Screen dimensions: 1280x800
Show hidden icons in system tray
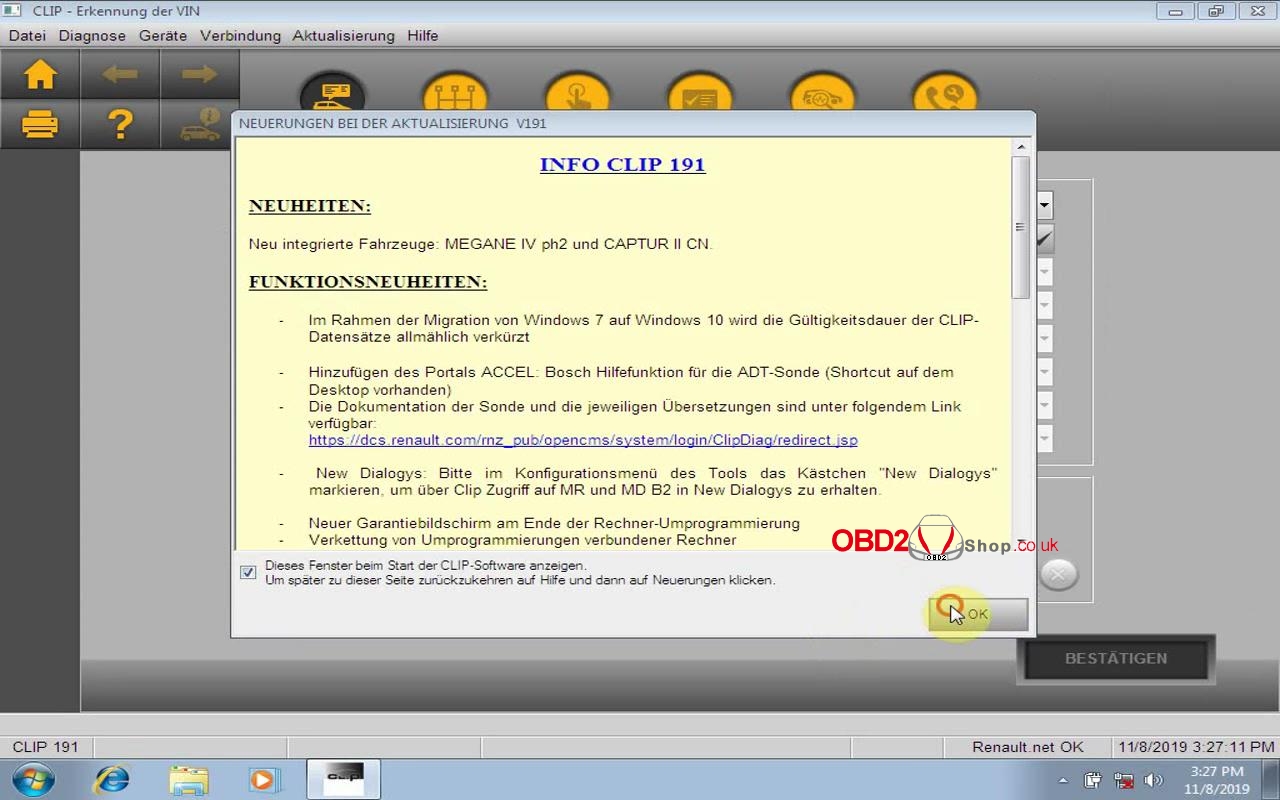pyautogui.click(x=1066, y=780)
